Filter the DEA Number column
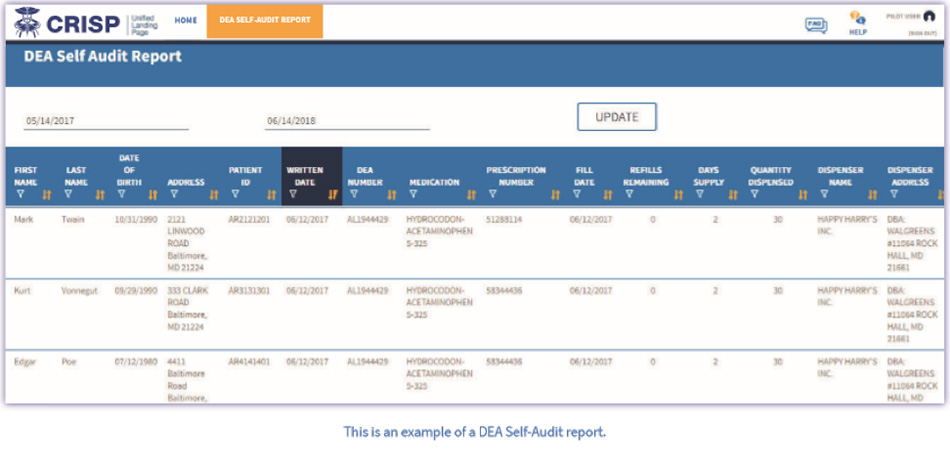The image size is (950, 468). click(x=354, y=195)
